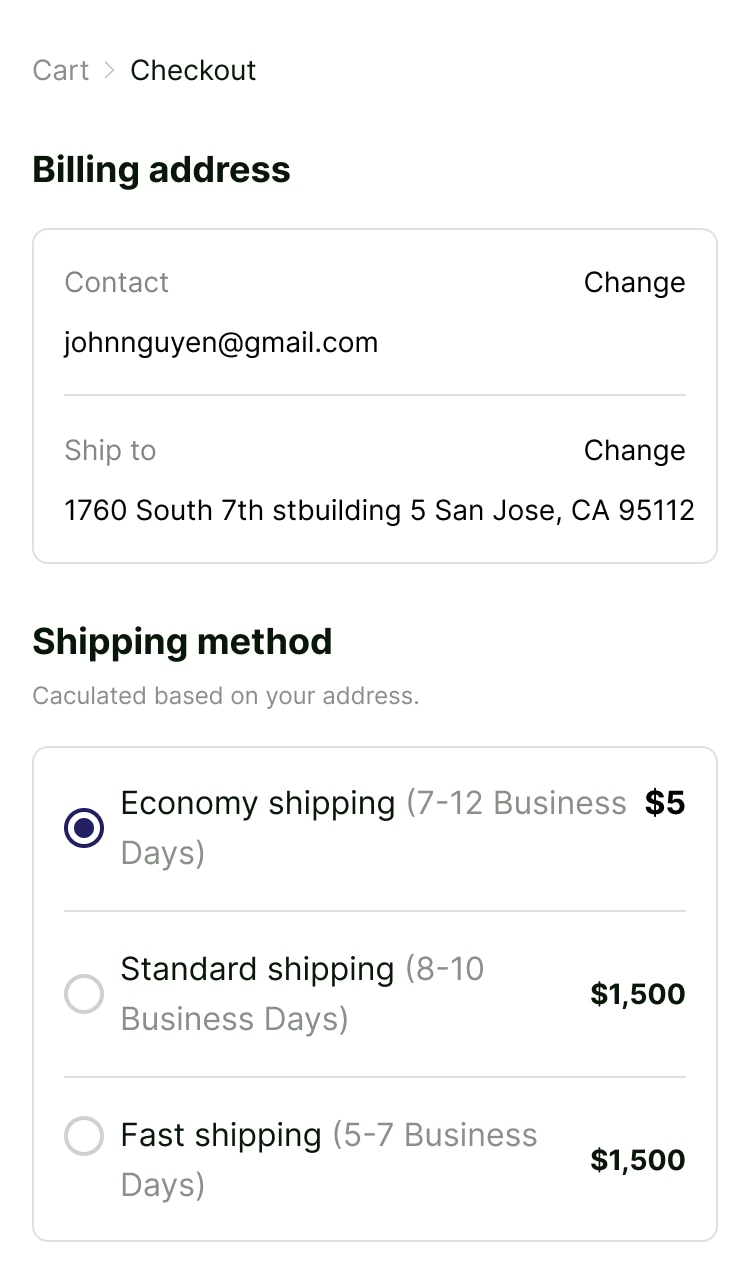Change the Ship to address

[634, 451]
